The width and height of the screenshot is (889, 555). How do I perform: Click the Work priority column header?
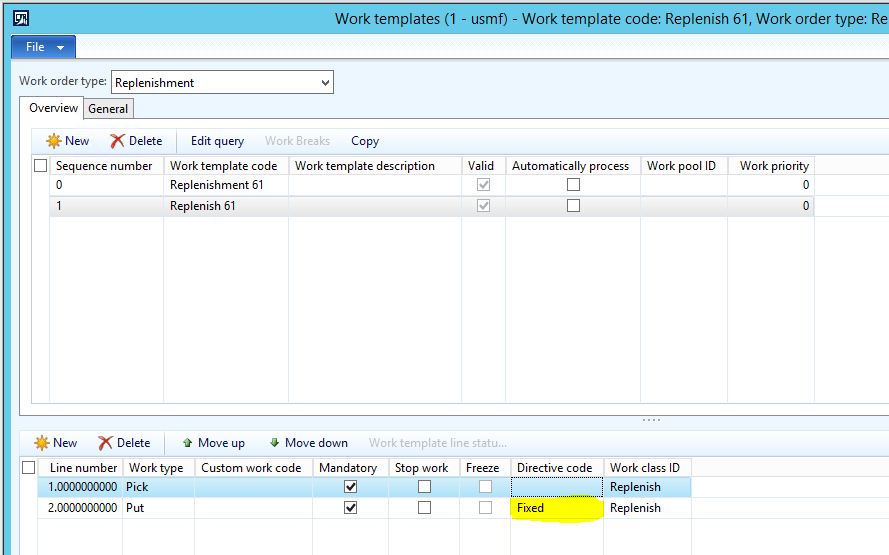click(771, 166)
